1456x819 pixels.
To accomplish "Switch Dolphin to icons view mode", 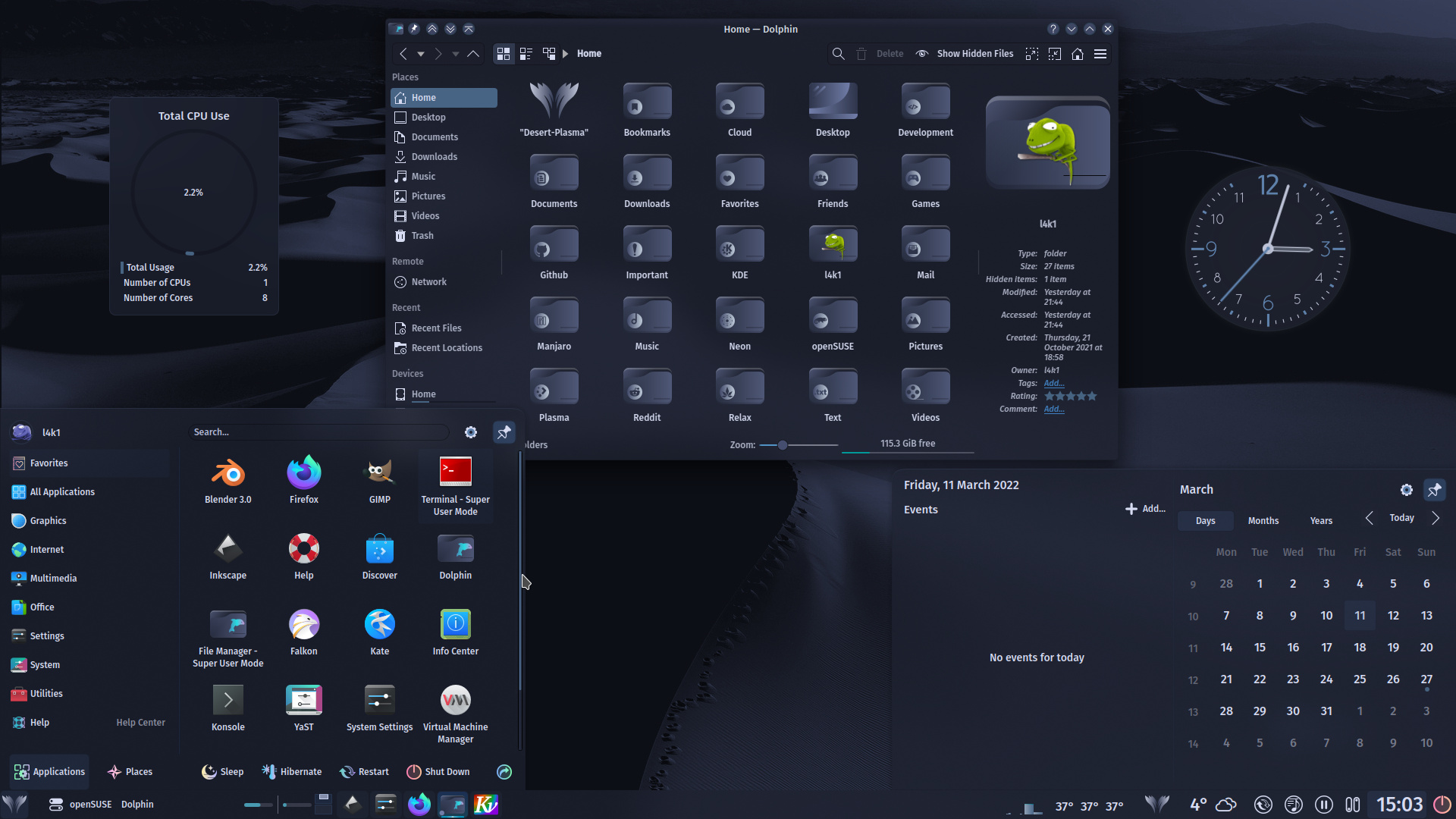I will click(x=504, y=54).
